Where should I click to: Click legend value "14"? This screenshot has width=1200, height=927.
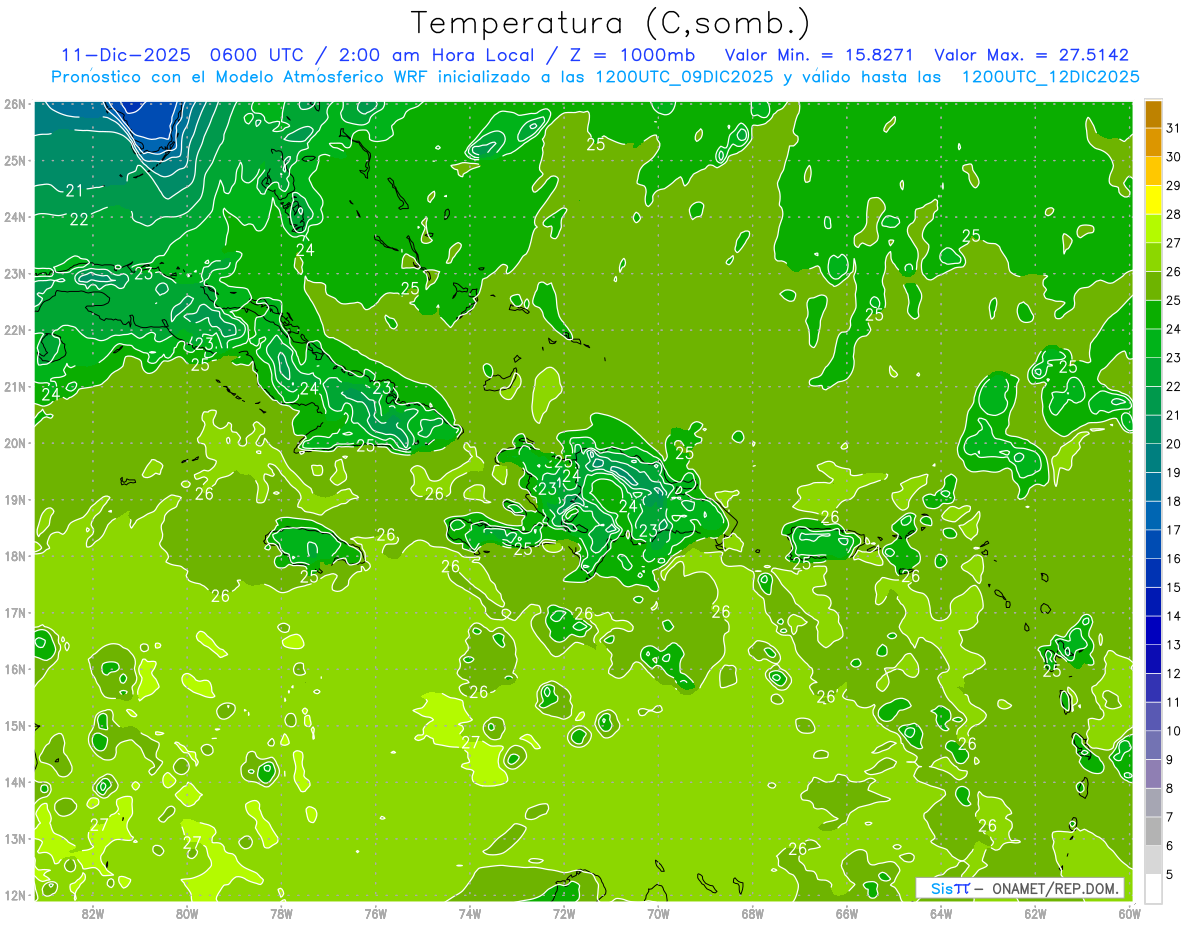pyautogui.click(x=1174, y=616)
